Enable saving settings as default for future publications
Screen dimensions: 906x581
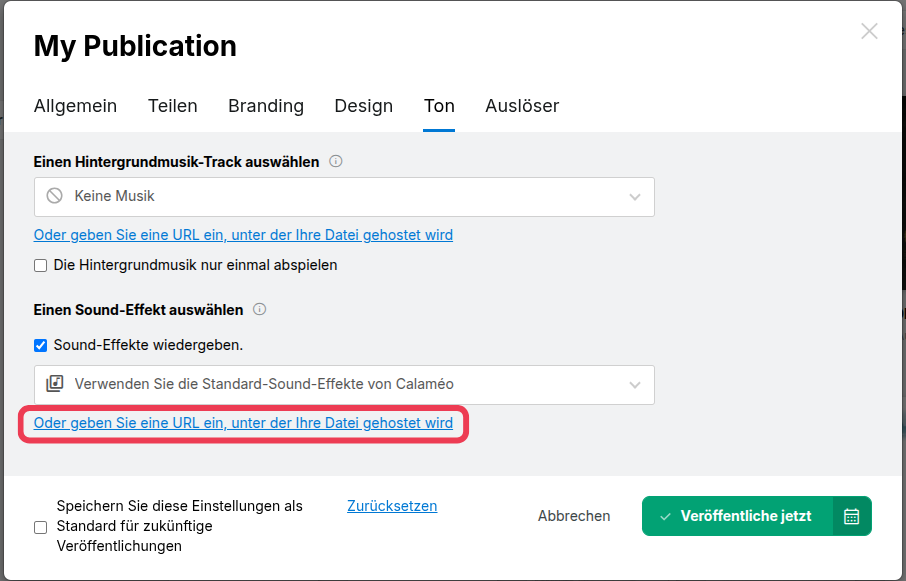pyautogui.click(x=40, y=527)
